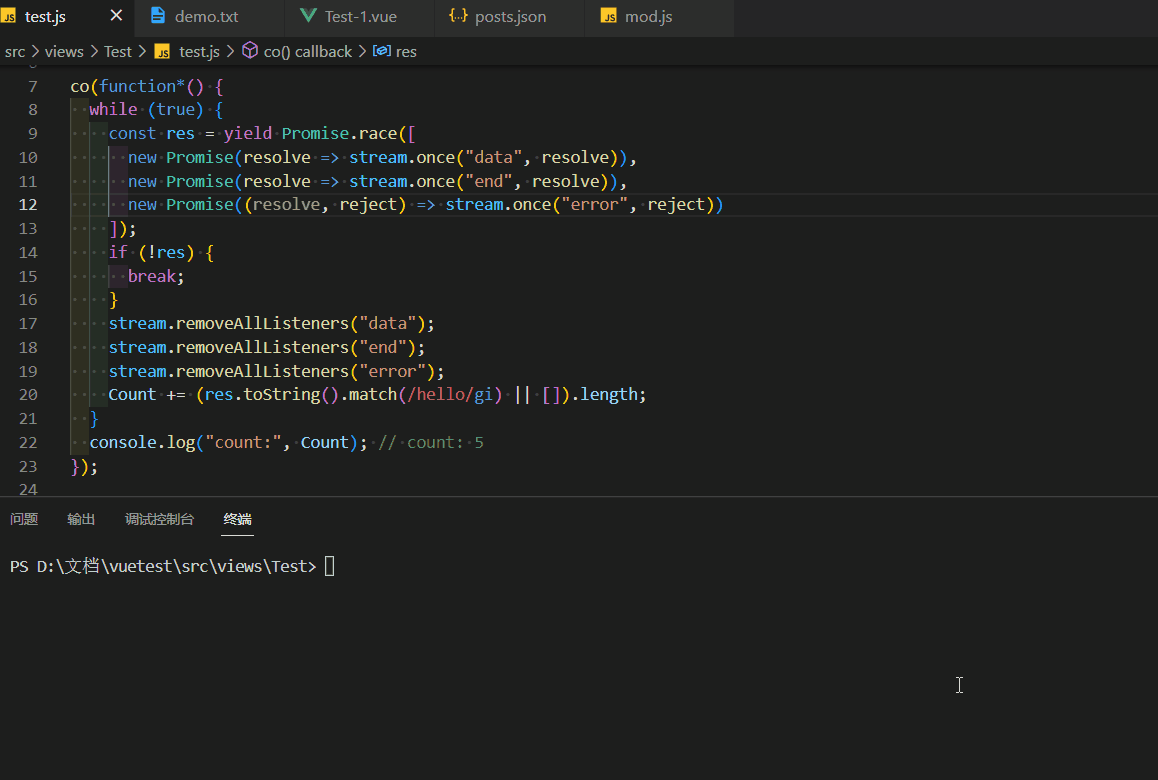
Task: Click 'Count +=' on line 20
Action: coord(147,394)
